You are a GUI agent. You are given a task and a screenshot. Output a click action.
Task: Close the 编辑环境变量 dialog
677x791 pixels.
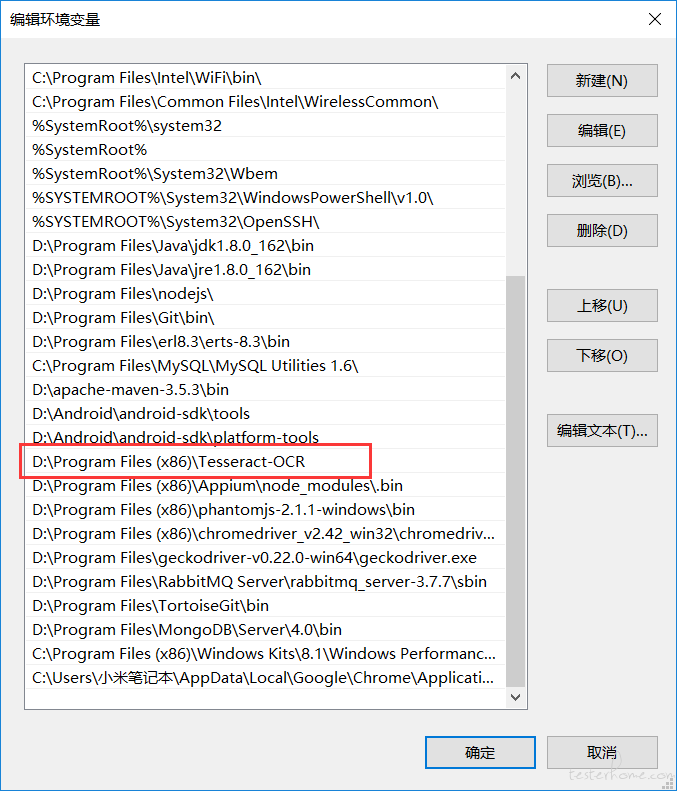655,19
